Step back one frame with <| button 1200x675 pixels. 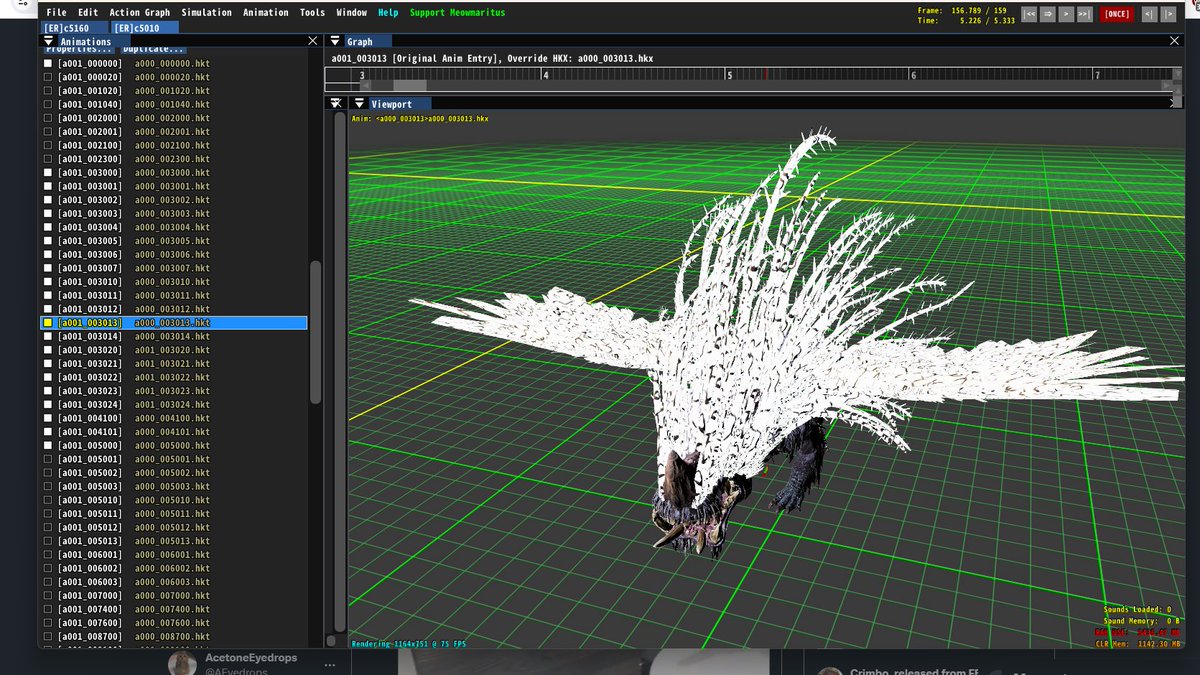[1149, 14]
